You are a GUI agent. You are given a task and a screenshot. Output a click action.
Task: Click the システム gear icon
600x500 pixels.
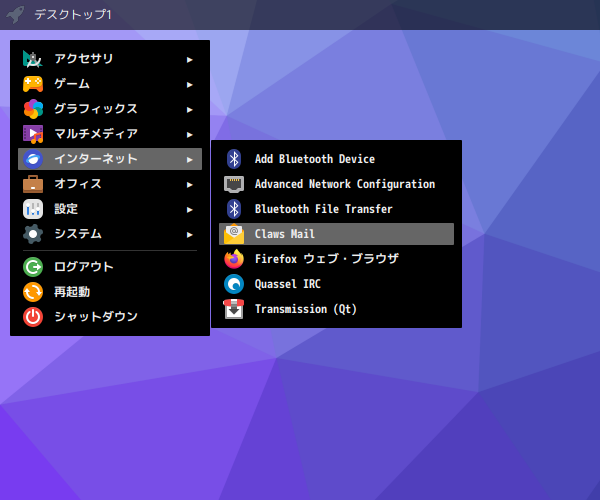pos(33,234)
